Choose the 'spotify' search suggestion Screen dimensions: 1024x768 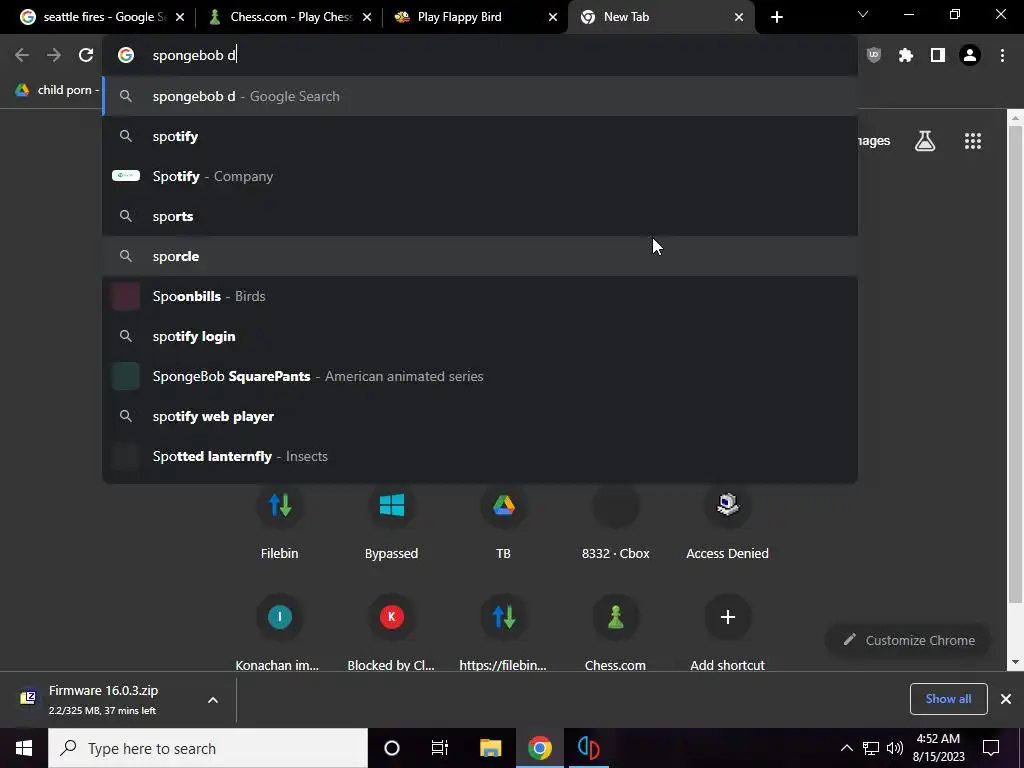(480, 136)
